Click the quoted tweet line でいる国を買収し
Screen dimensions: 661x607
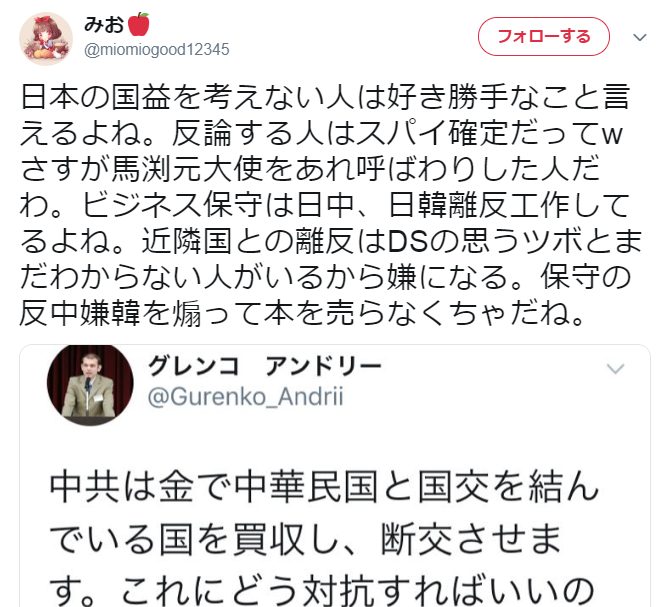click(305, 538)
